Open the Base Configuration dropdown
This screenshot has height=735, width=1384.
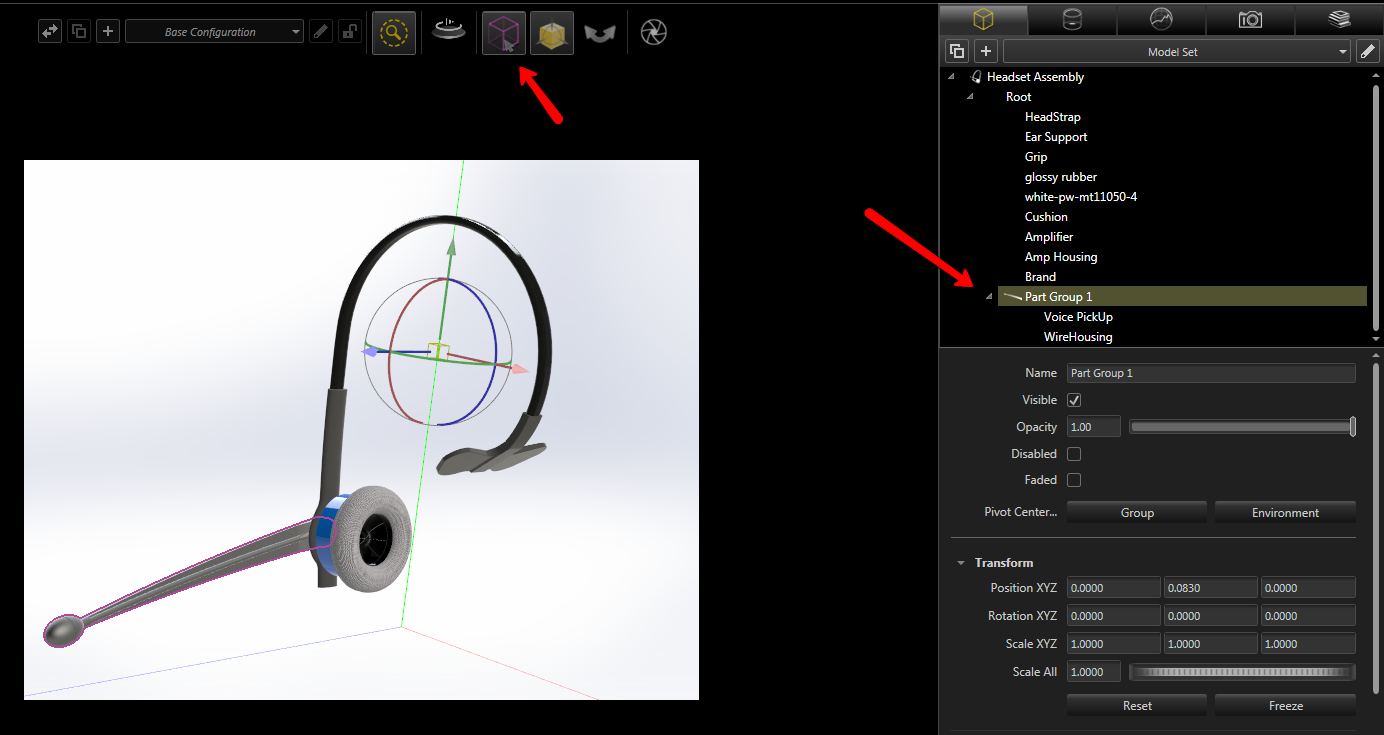point(214,32)
